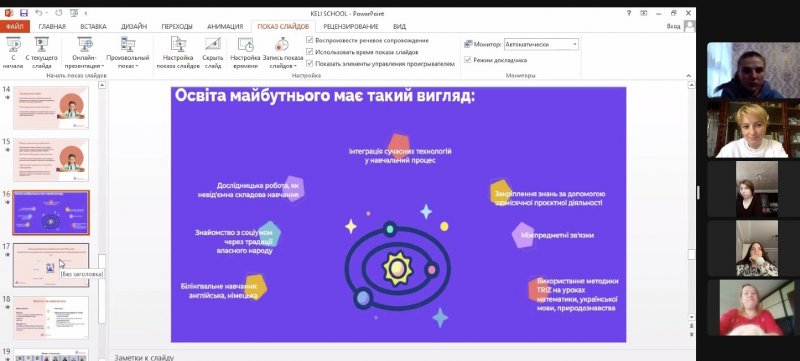This screenshot has height=361, width=800.
Task: Toggle the play narrations checkbox
Action: tap(310, 40)
